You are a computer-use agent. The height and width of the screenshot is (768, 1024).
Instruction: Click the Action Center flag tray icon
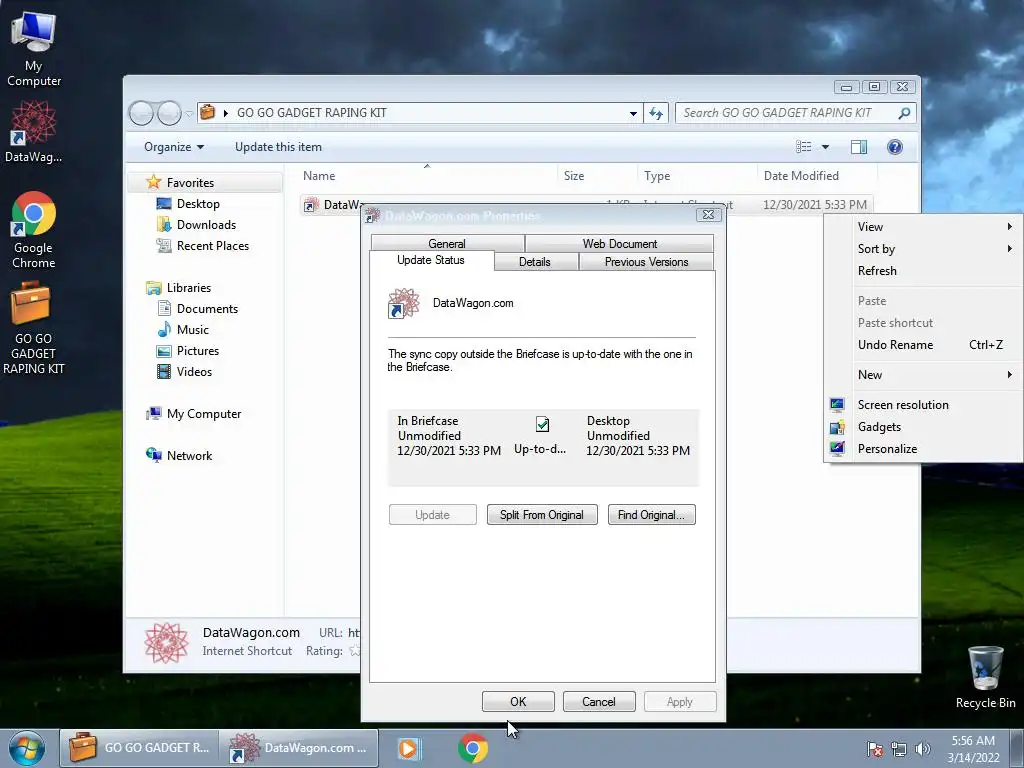pyautogui.click(x=875, y=749)
